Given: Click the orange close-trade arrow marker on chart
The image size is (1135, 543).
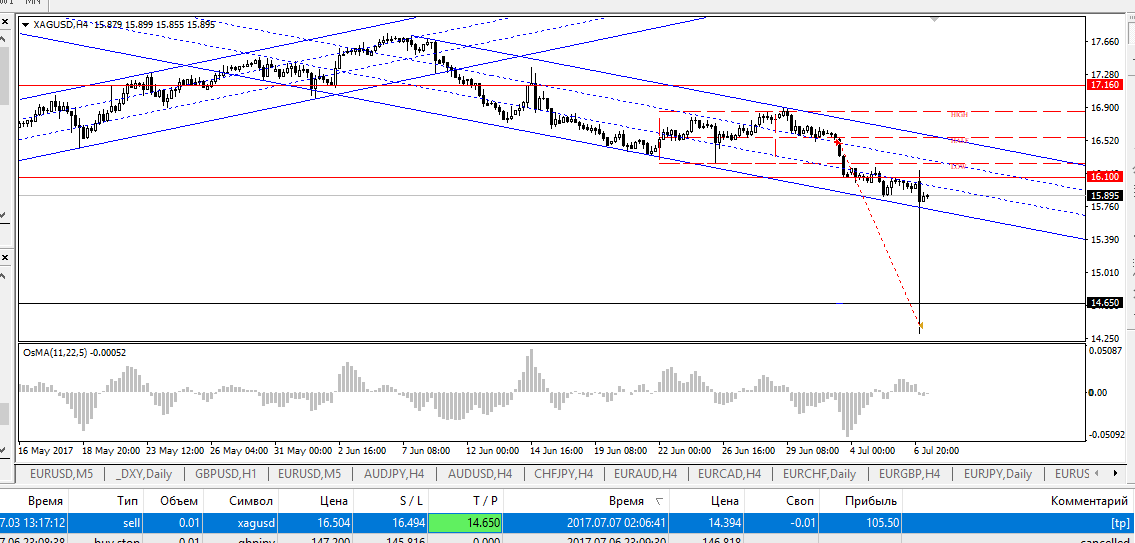Looking at the screenshot, I should pos(920,325).
